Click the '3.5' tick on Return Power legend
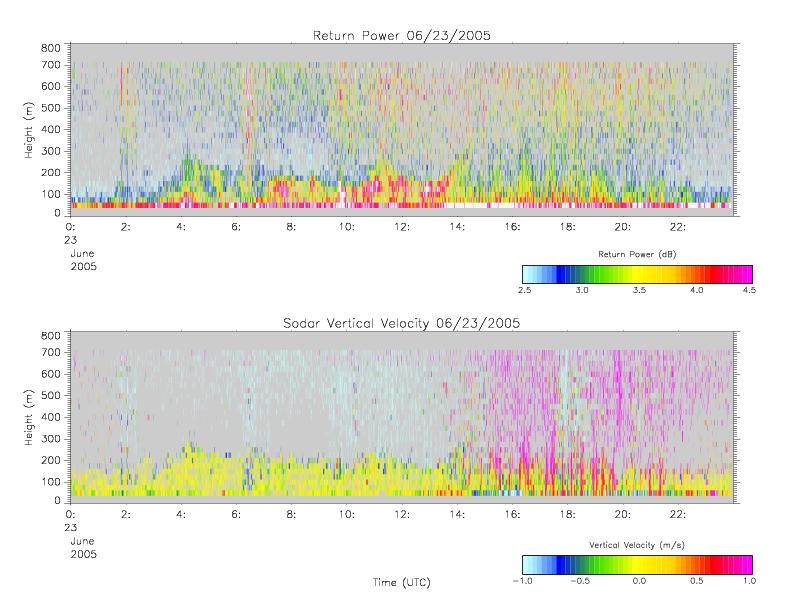The image size is (791, 611). (x=639, y=290)
